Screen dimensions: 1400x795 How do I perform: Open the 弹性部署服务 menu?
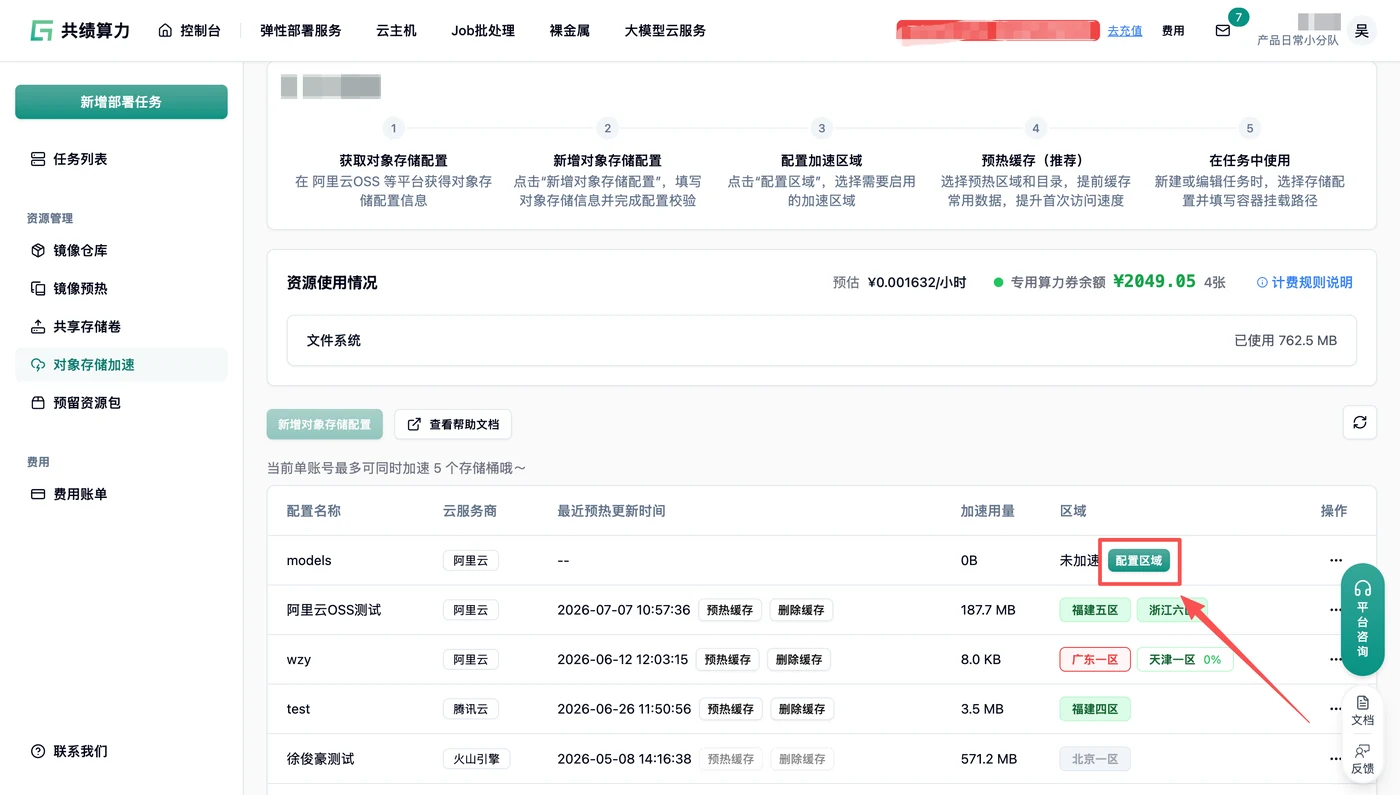point(300,31)
